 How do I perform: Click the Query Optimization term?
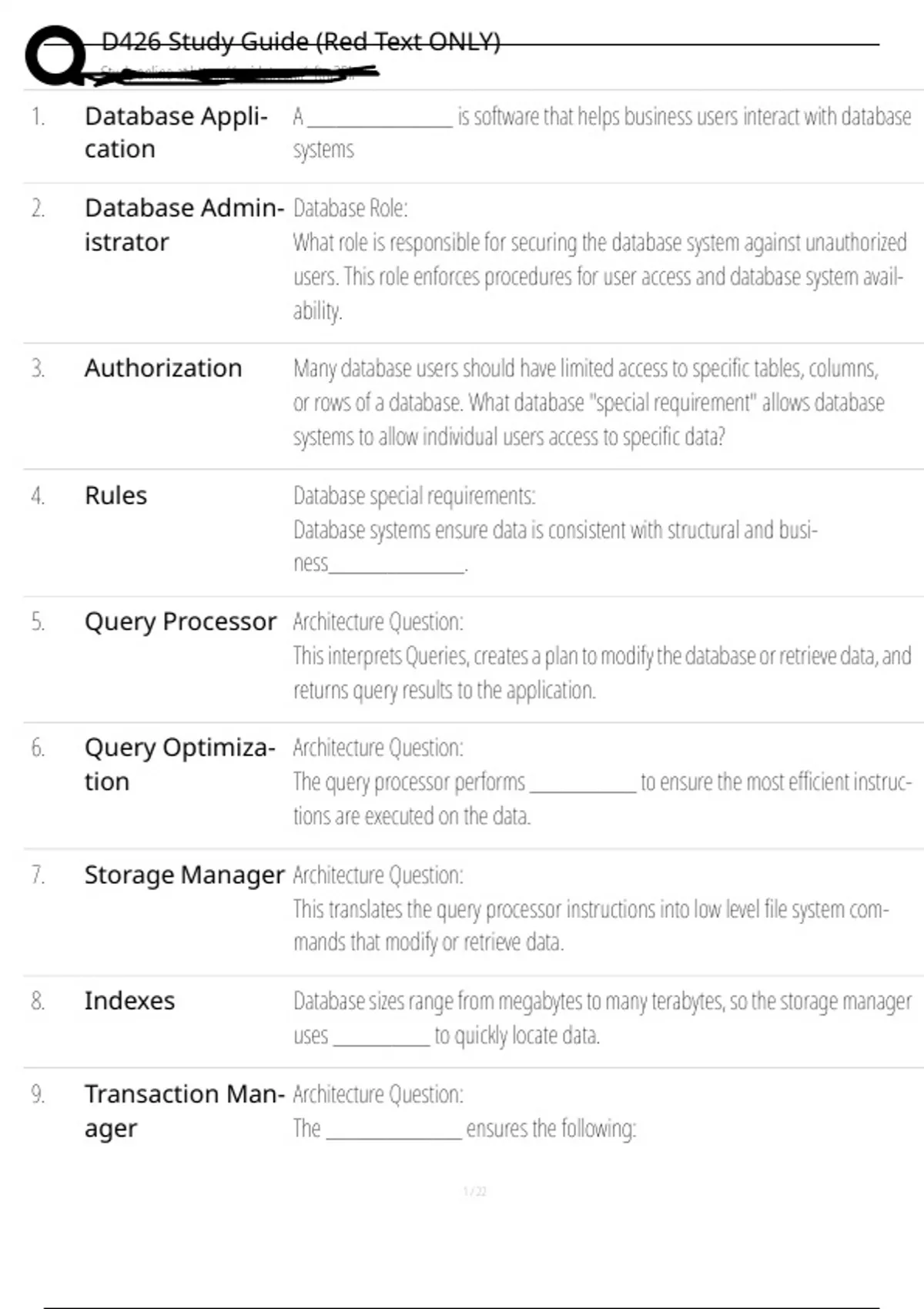pyautogui.click(x=179, y=764)
